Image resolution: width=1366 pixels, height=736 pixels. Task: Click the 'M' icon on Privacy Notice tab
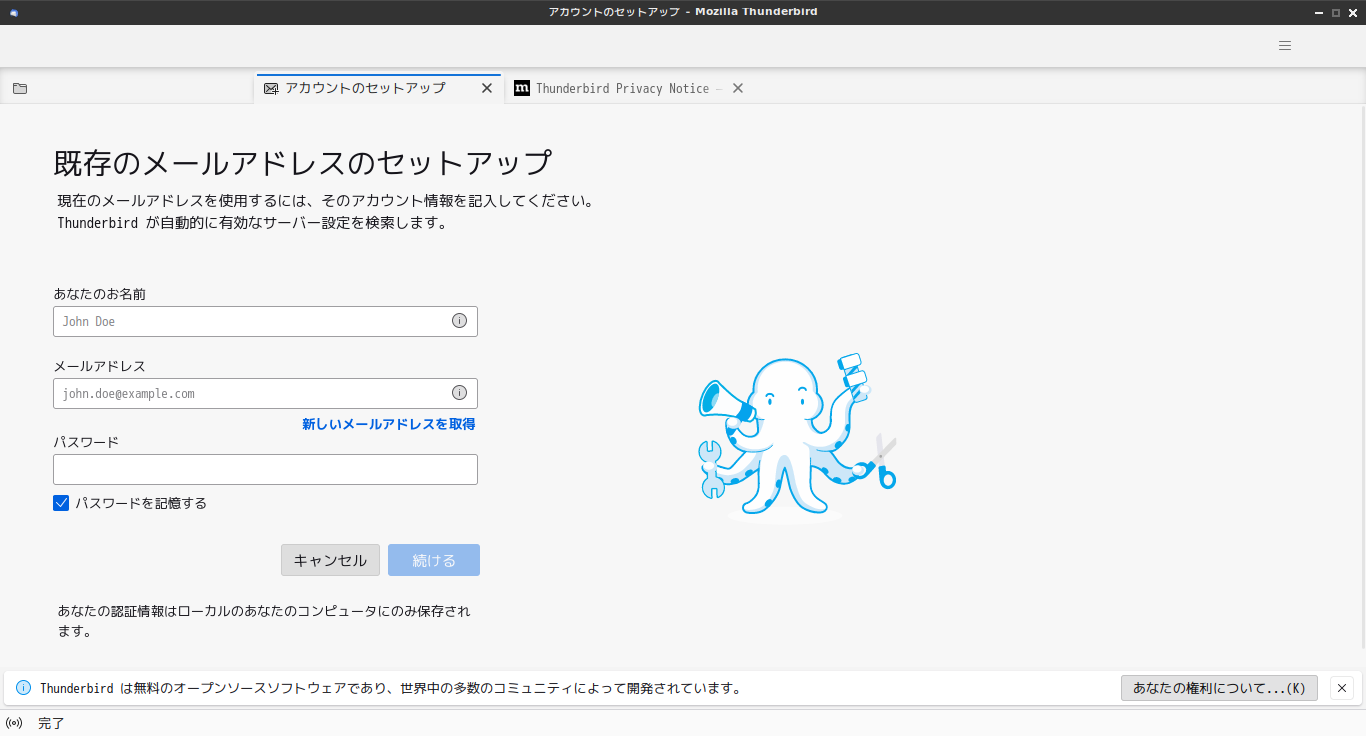(522, 88)
